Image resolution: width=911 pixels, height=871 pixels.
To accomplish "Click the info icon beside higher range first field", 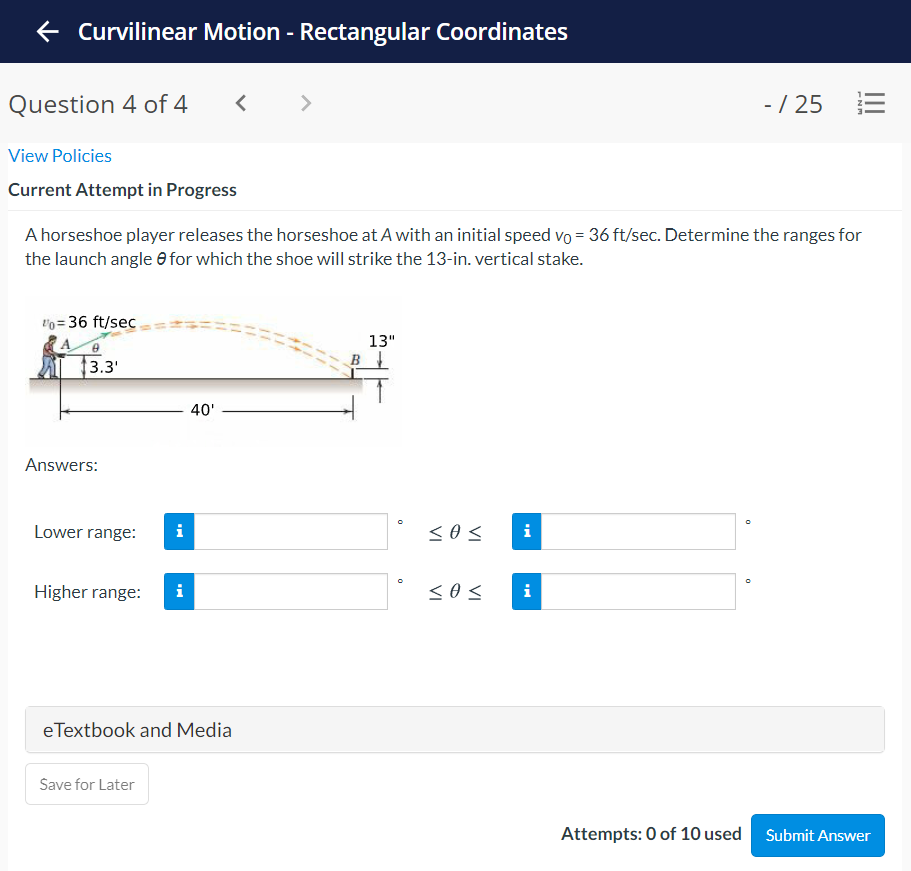I will [x=179, y=591].
